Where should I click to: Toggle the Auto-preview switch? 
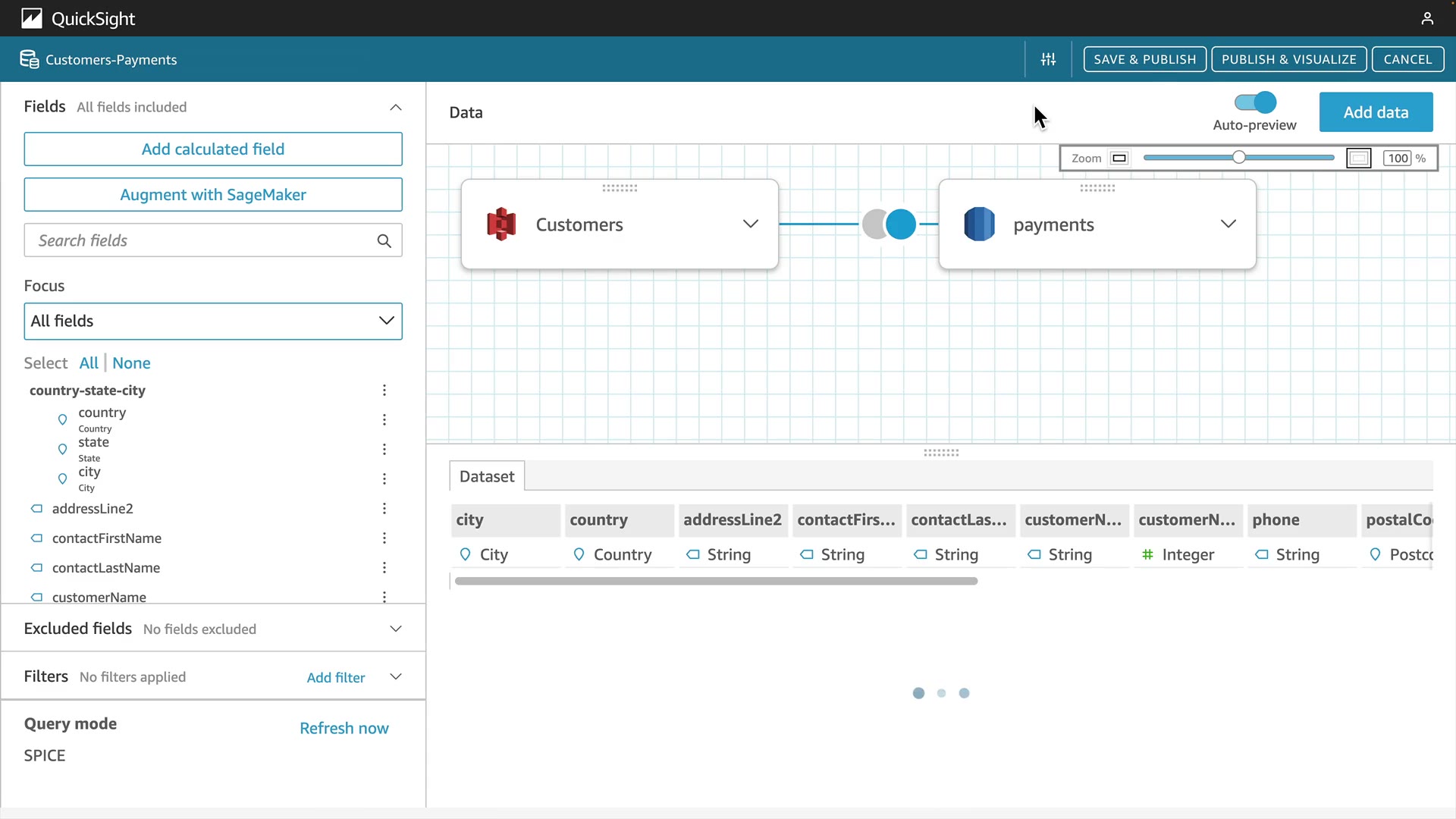pos(1255,102)
